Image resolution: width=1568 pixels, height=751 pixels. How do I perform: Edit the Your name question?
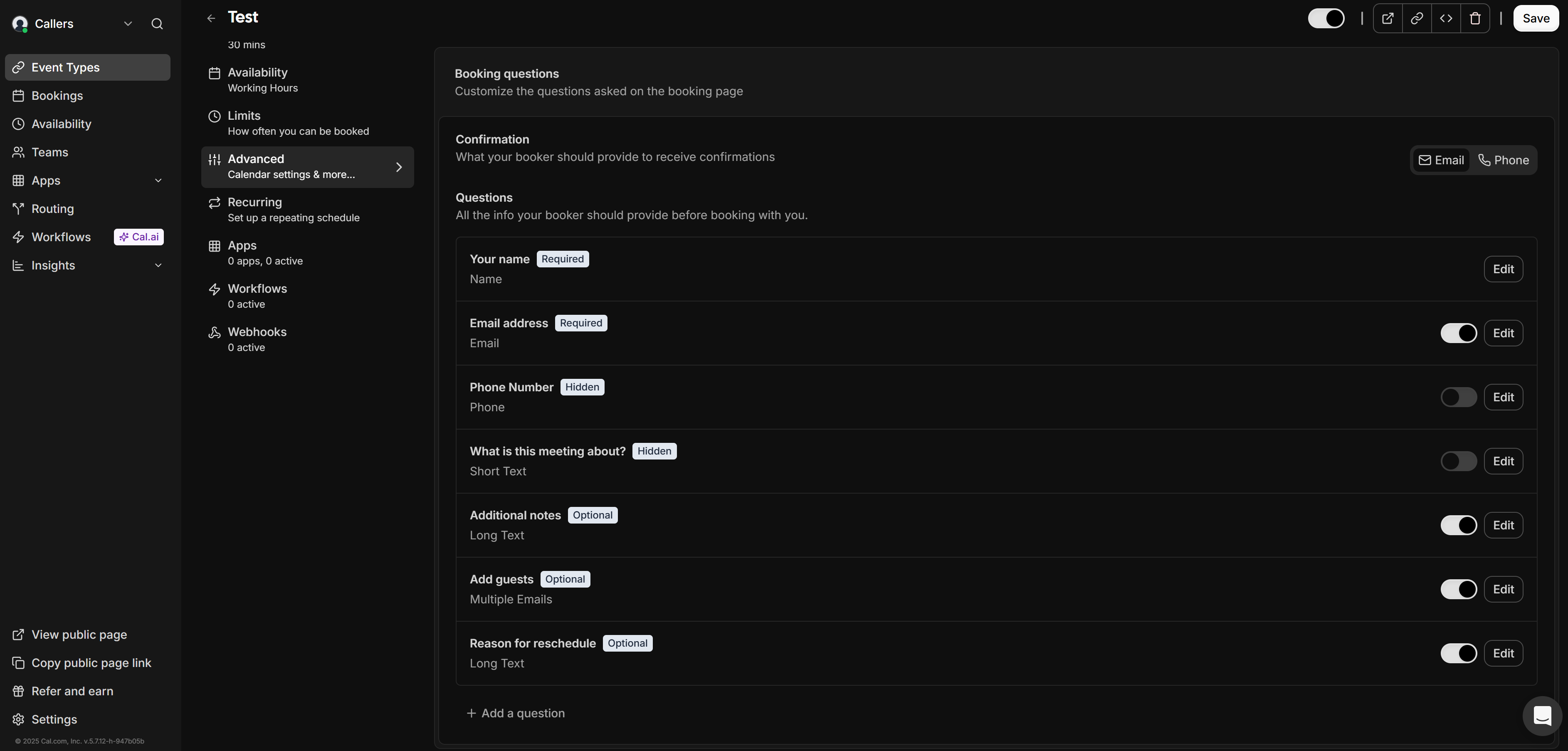(x=1503, y=269)
